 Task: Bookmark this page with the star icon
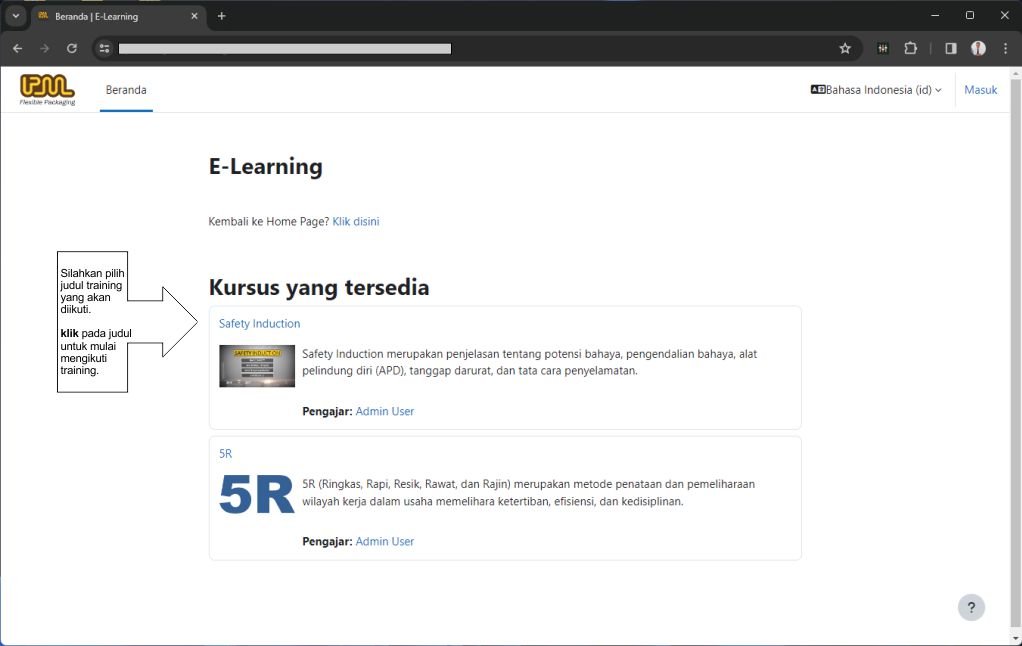(x=845, y=48)
